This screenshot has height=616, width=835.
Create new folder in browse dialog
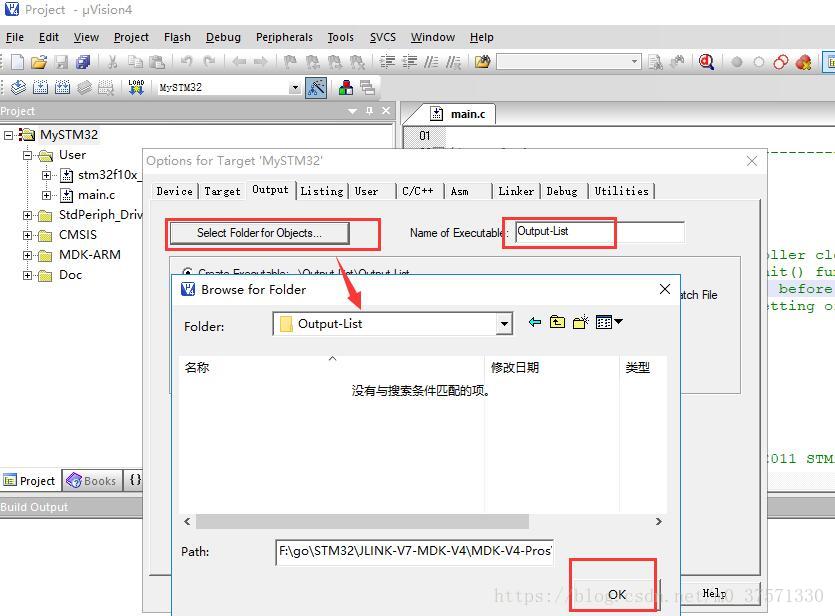(580, 322)
